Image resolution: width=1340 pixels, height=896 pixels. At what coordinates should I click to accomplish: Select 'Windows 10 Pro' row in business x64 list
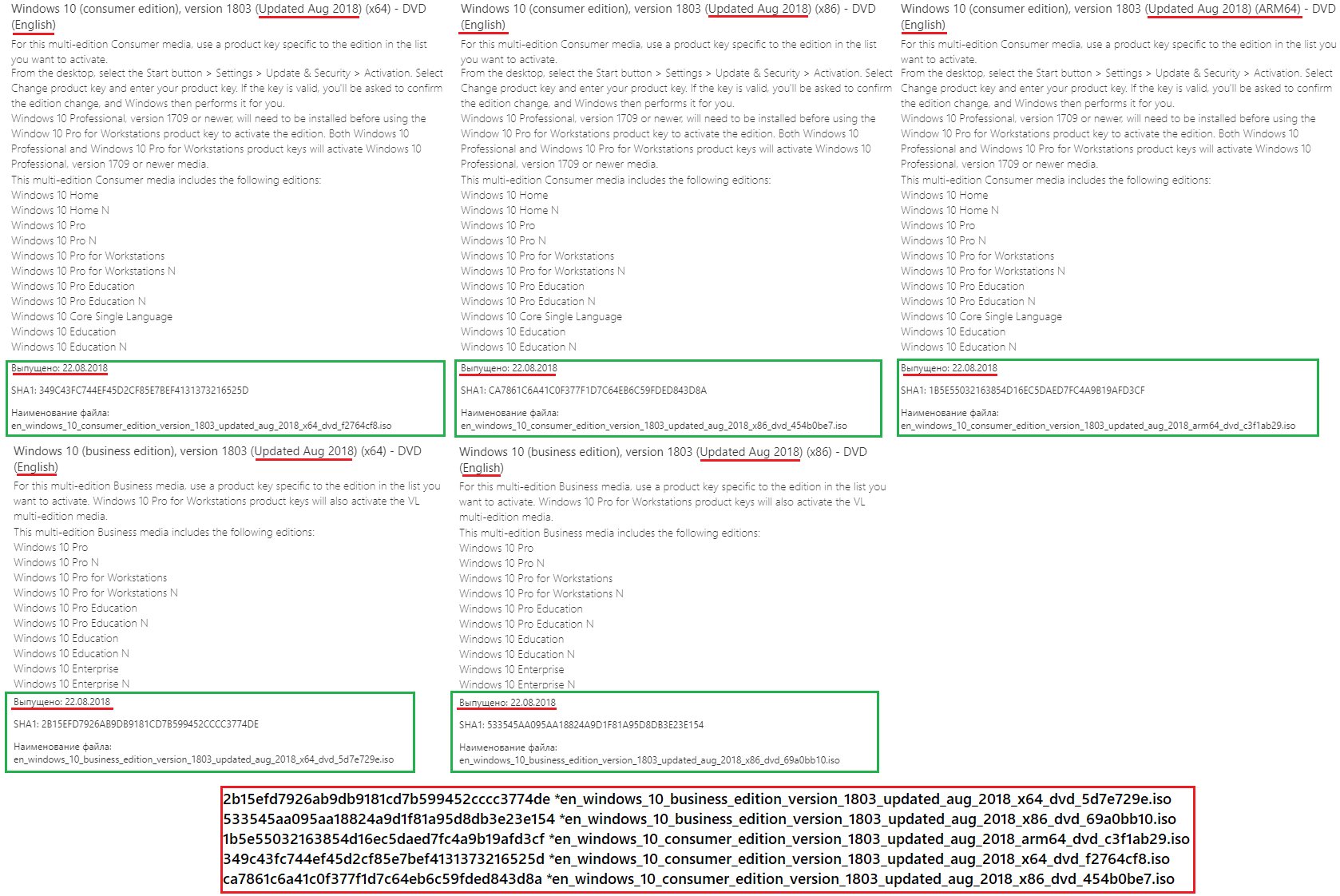click(x=50, y=547)
